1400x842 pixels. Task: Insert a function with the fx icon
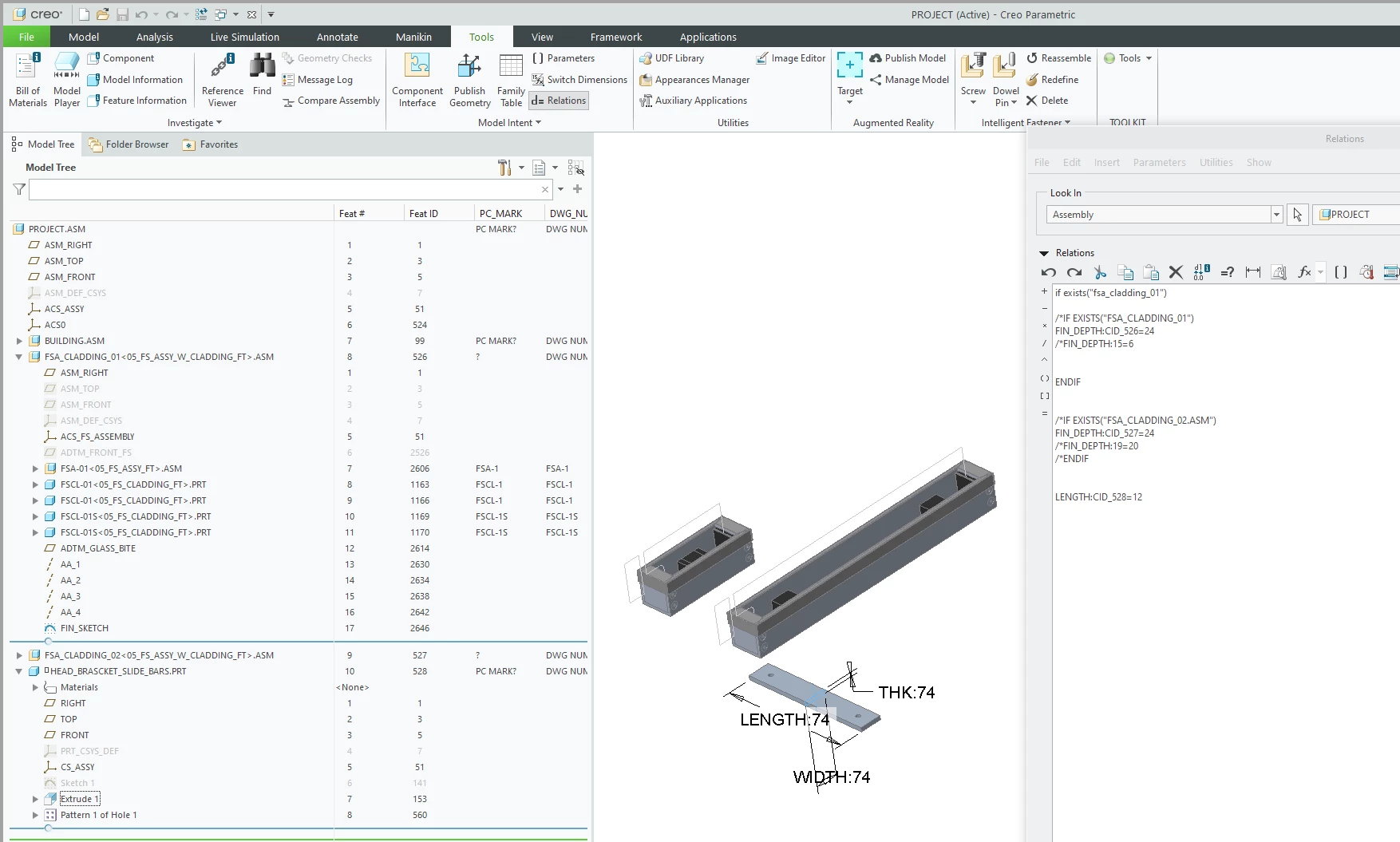(1305, 272)
